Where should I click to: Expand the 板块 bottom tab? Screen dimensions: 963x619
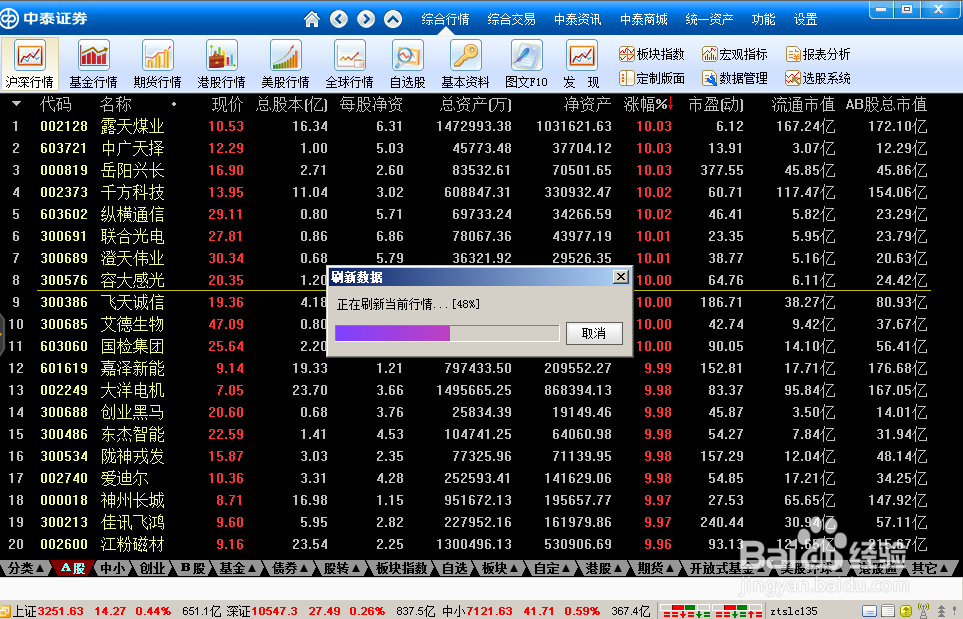coord(499,568)
